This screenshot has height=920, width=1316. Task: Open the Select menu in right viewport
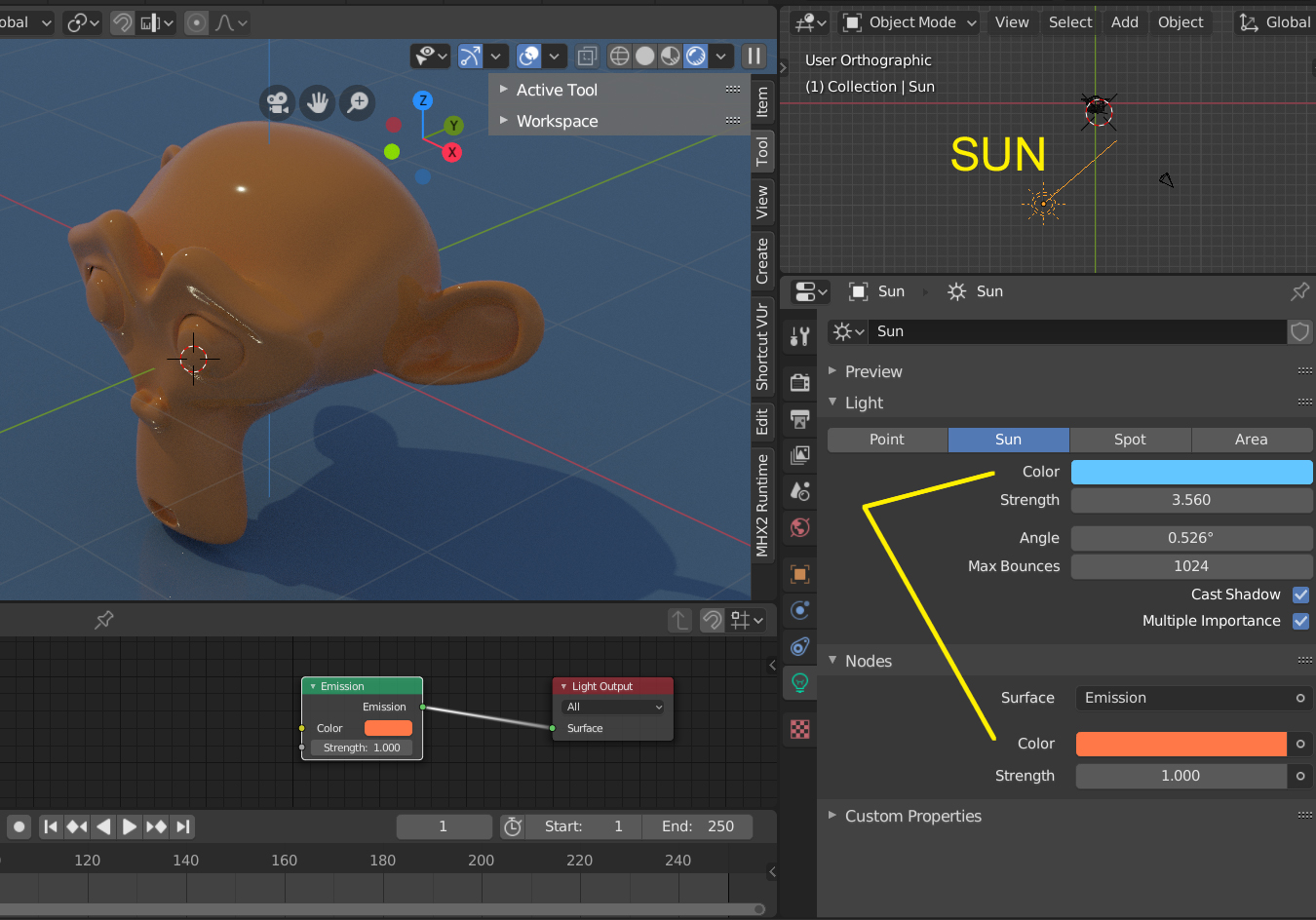click(x=1070, y=22)
